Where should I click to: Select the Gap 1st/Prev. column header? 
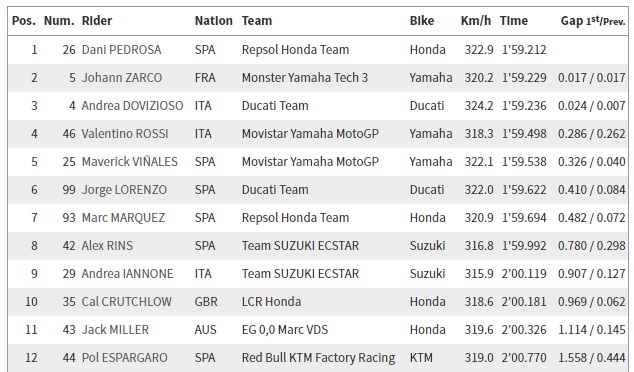[593, 21]
